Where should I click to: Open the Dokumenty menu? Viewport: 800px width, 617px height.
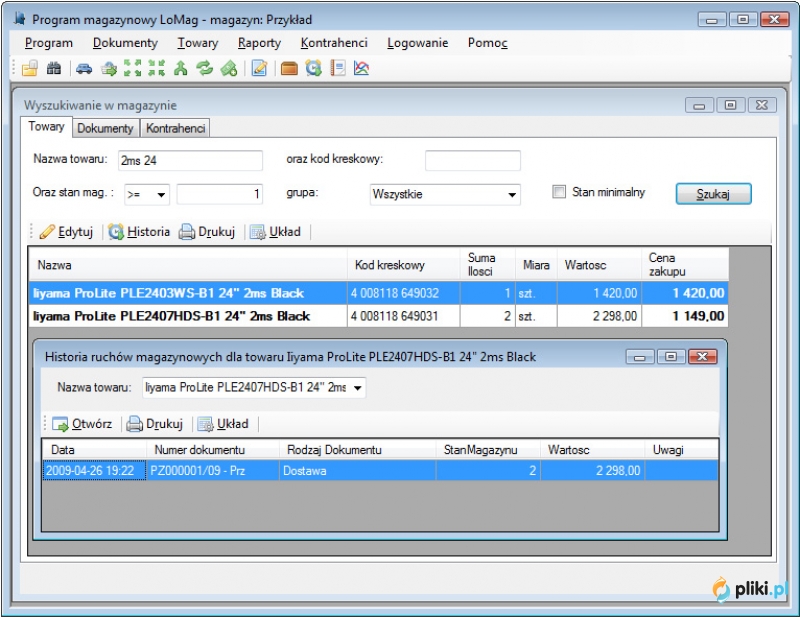tap(125, 43)
